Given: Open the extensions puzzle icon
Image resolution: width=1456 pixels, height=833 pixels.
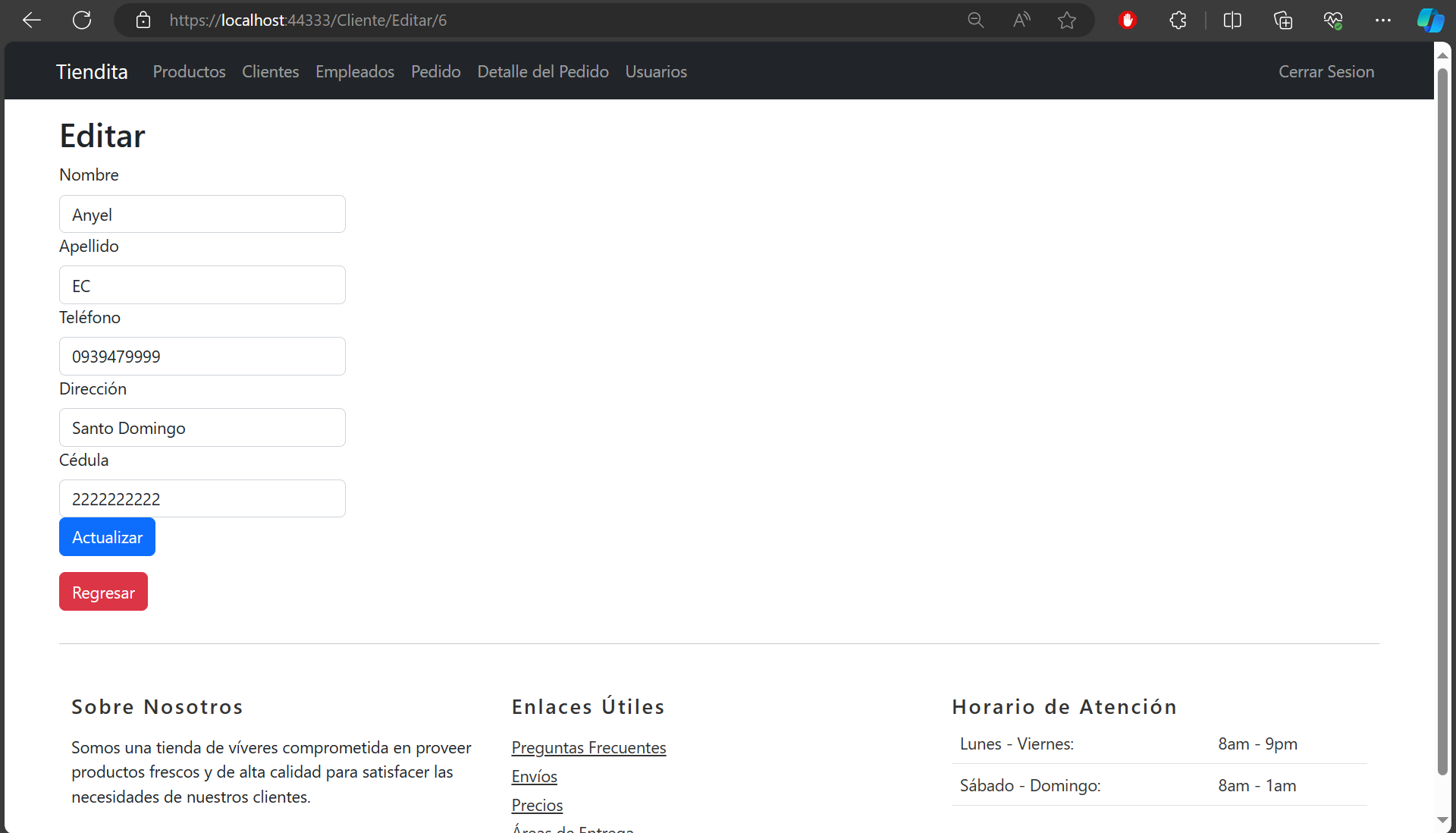Looking at the screenshot, I should pos(1178,20).
